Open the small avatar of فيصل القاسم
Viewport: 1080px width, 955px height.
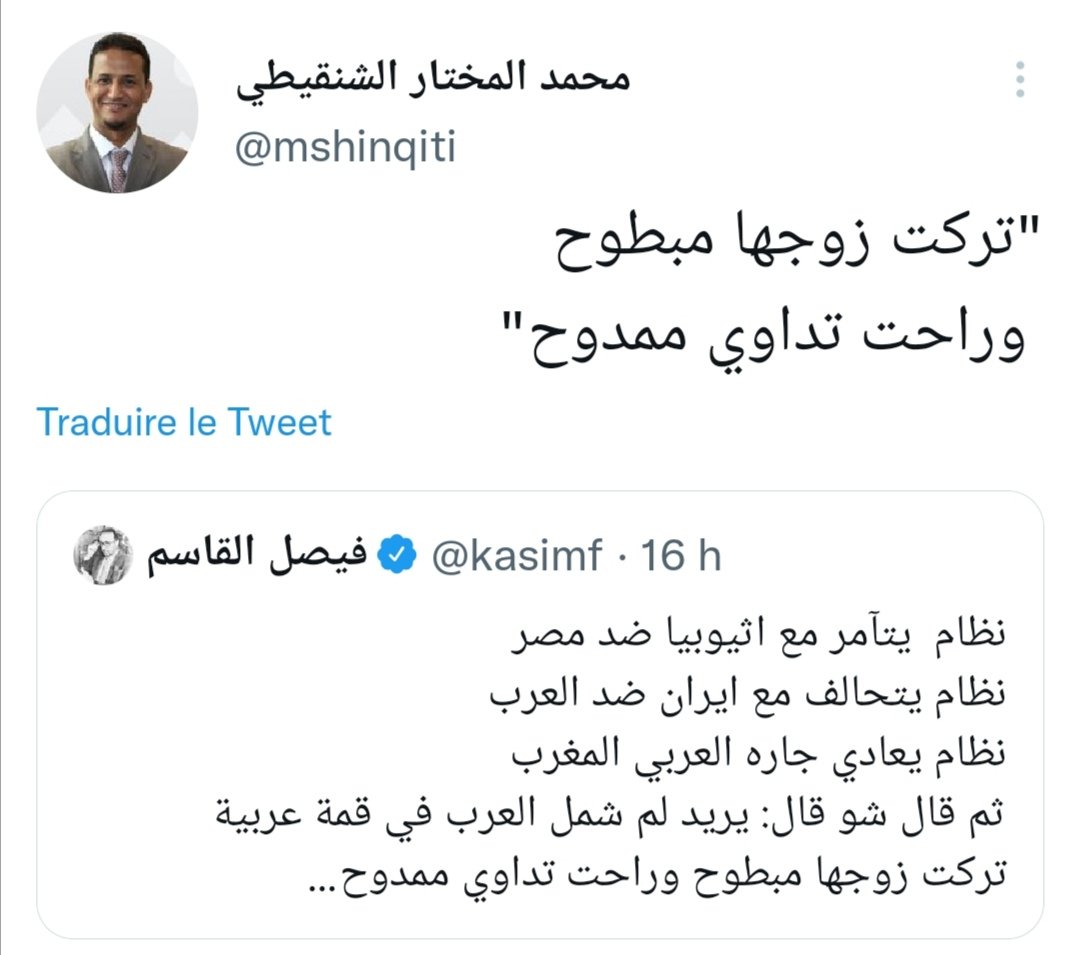click(103, 554)
